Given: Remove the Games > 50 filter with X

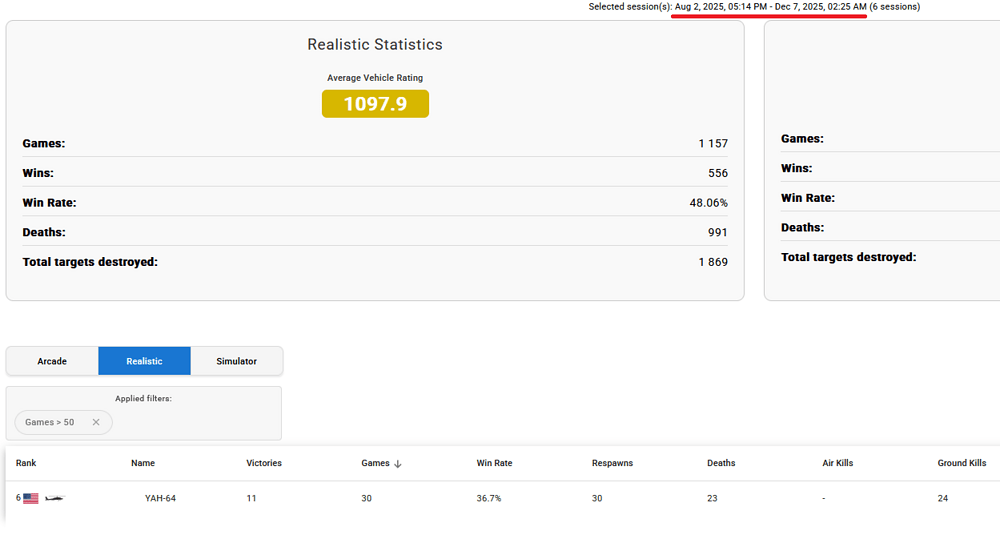Looking at the screenshot, I should pos(96,422).
